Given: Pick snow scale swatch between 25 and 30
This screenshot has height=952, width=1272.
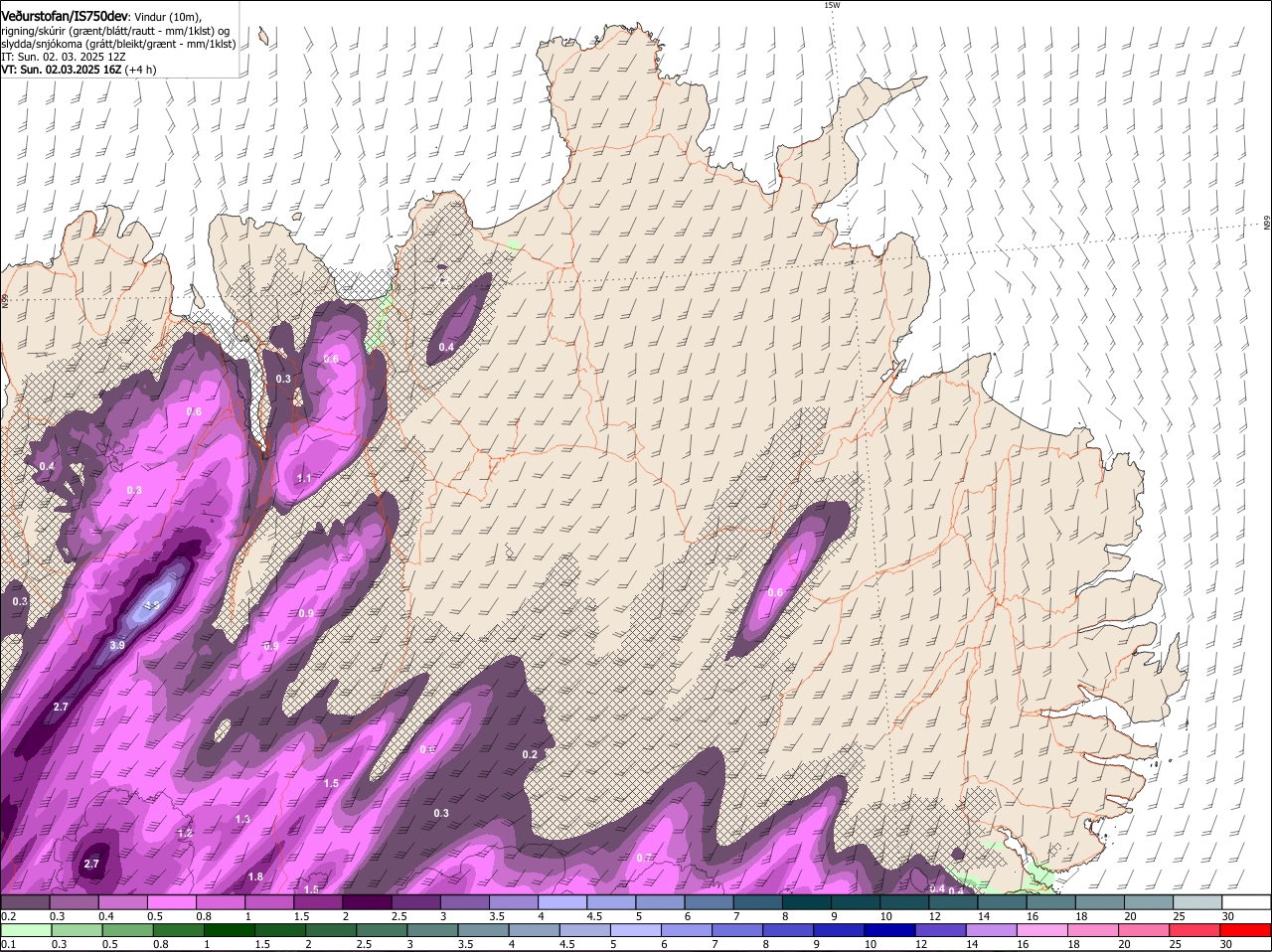Looking at the screenshot, I should 1197,901.
